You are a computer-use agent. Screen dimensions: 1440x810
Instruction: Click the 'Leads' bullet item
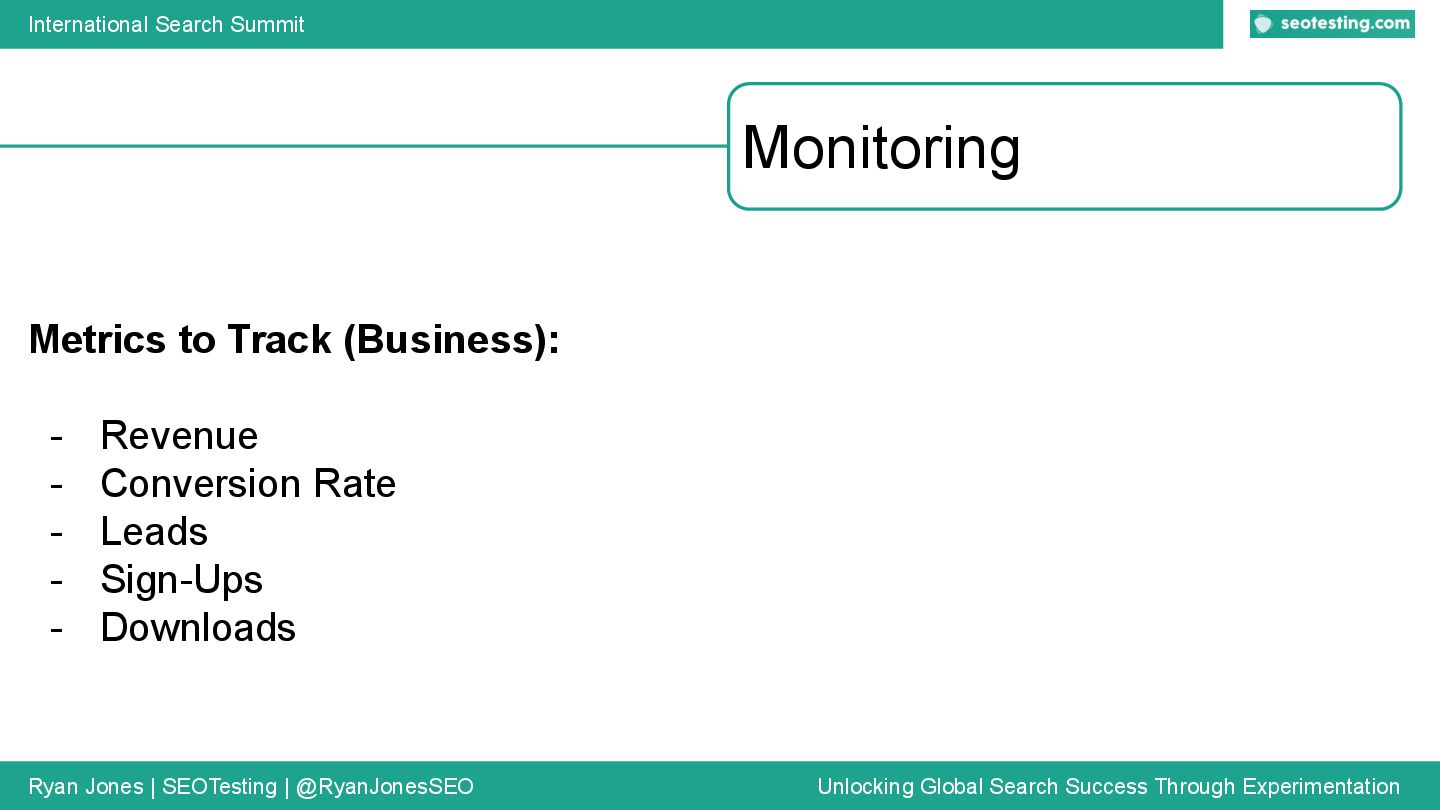coord(154,531)
